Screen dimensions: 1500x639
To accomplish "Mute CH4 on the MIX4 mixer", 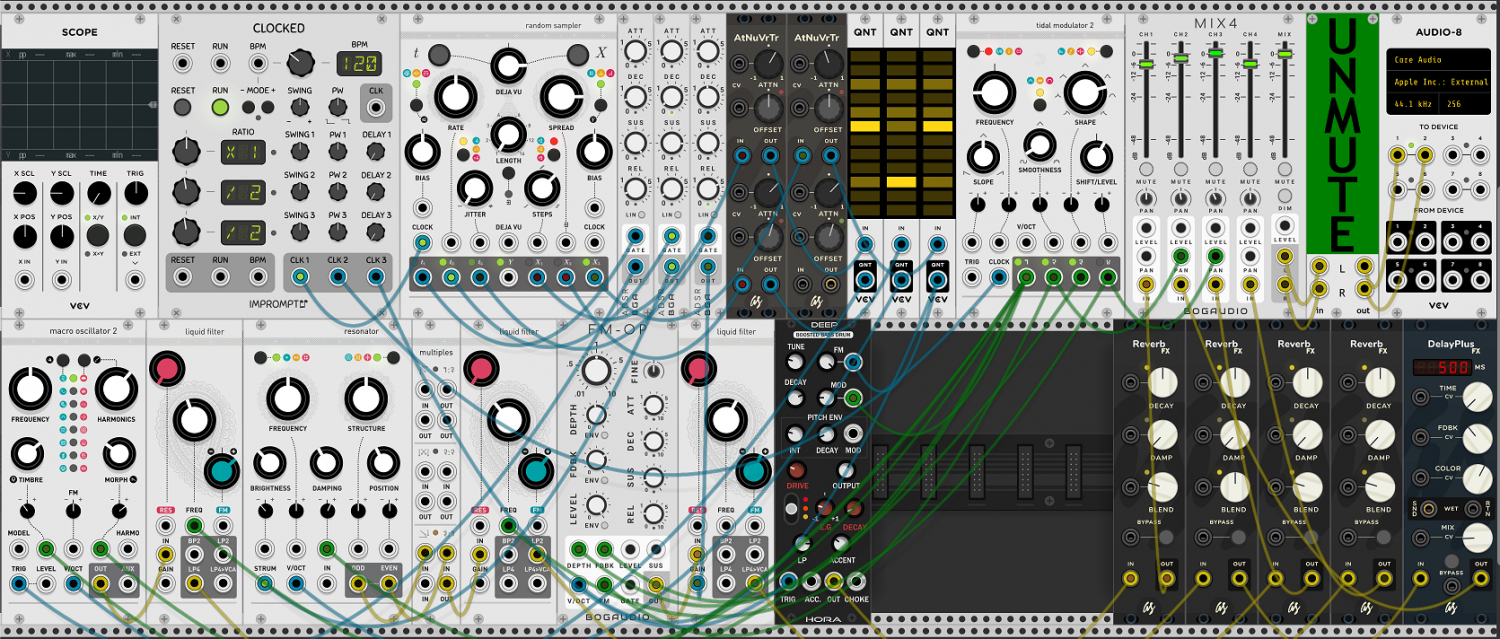I will click(1250, 169).
